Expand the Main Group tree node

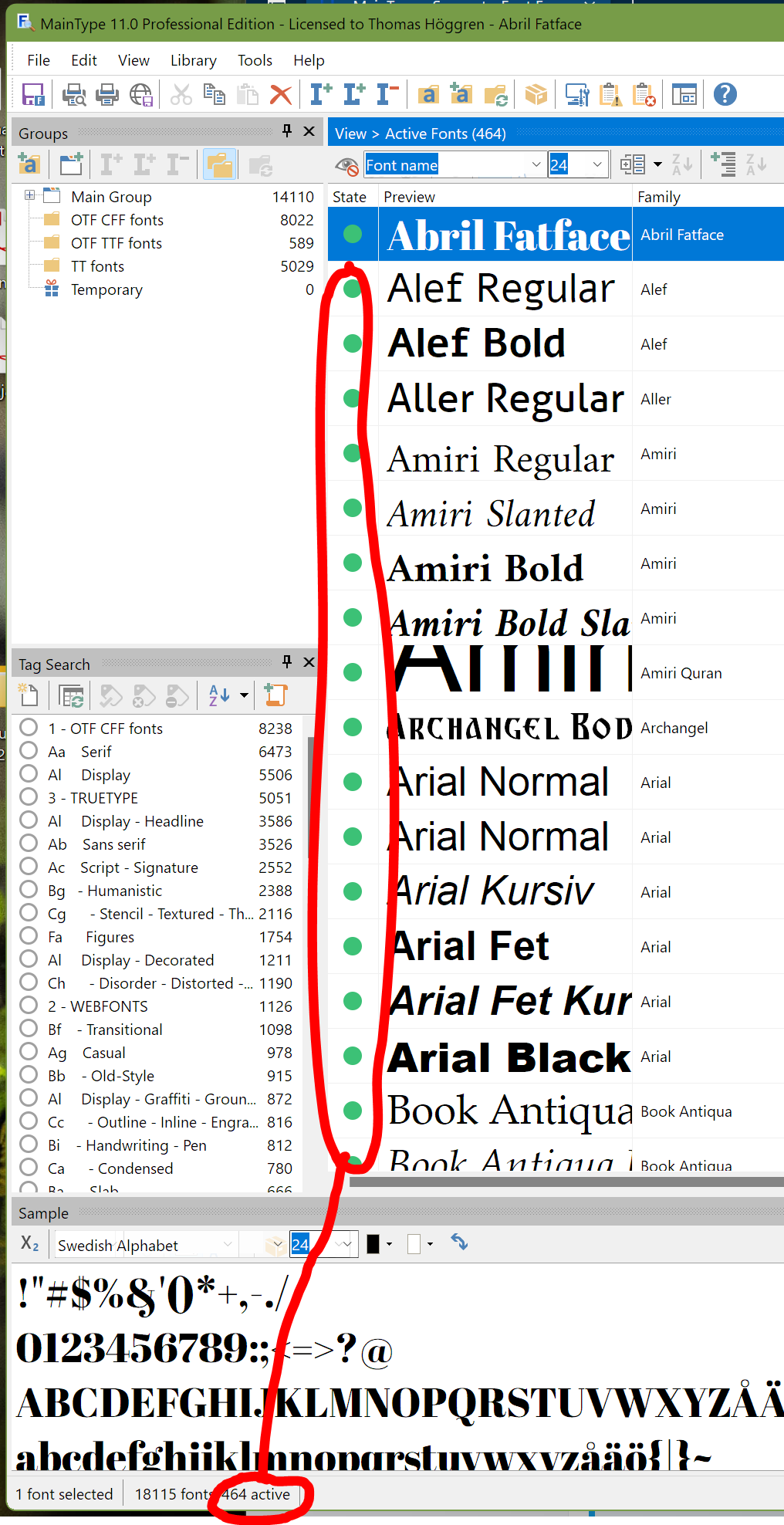point(29,195)
